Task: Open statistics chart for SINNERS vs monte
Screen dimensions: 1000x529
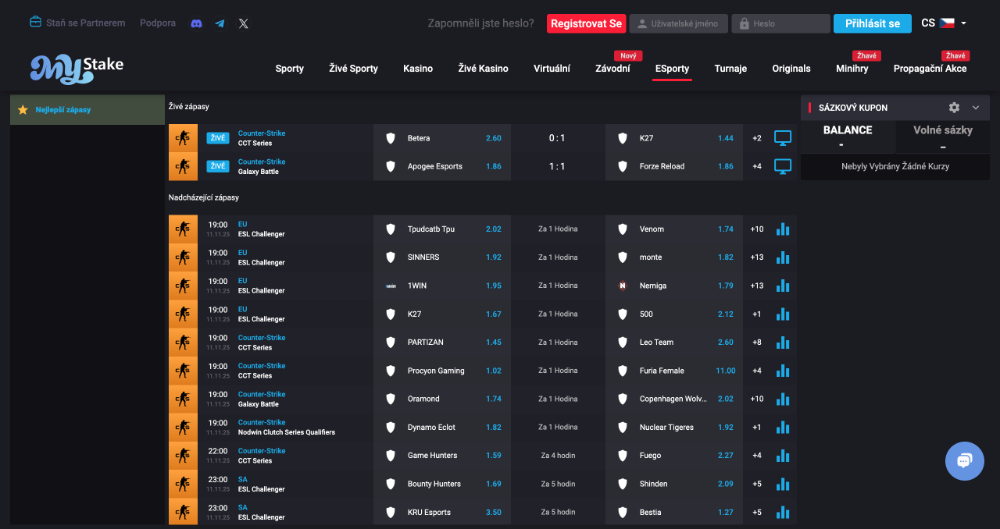Action: (783, 257)
